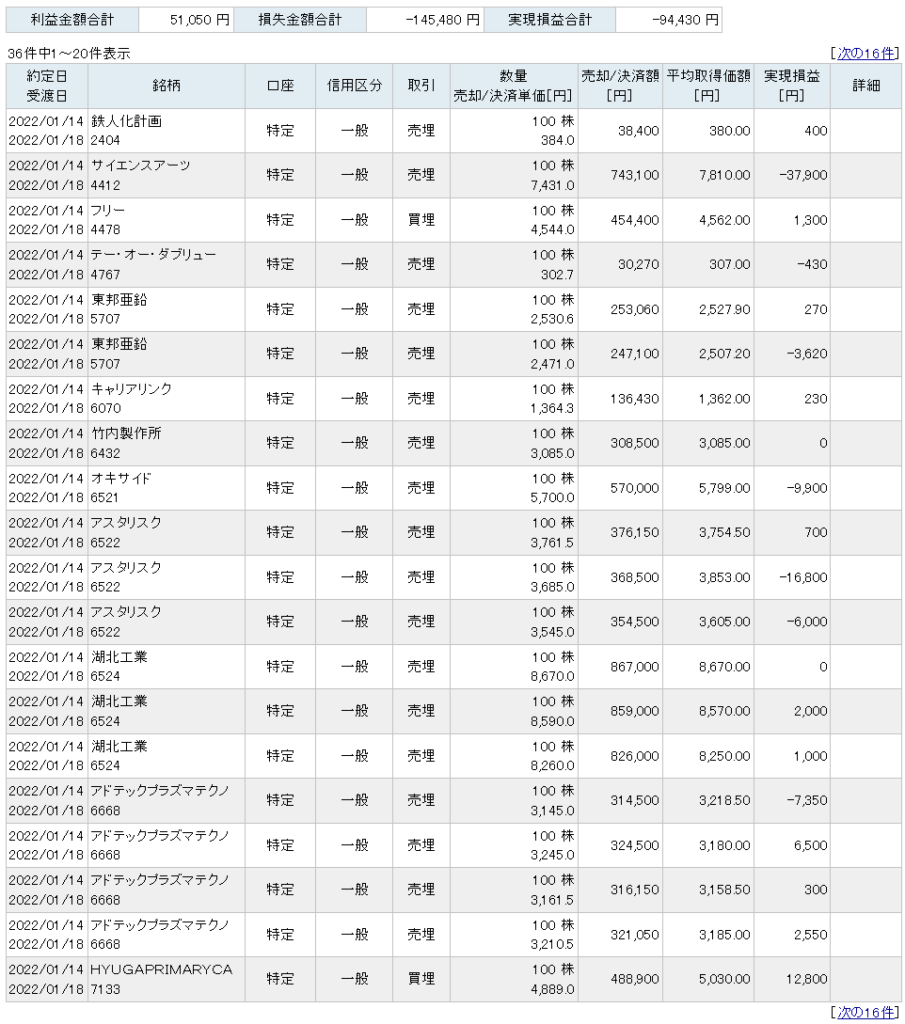This screenshot has width=905, height=1024.
Task: Select the 鉄人化計画 2404 stock name
Action: coord(126,131)
